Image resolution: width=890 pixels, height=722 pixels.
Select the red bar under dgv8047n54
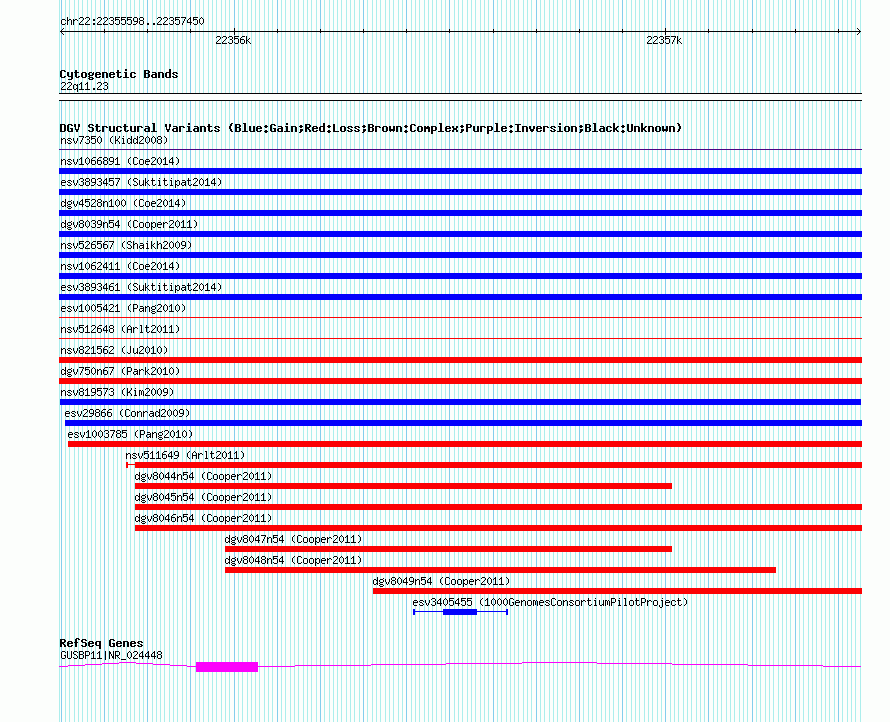(448, 549)
